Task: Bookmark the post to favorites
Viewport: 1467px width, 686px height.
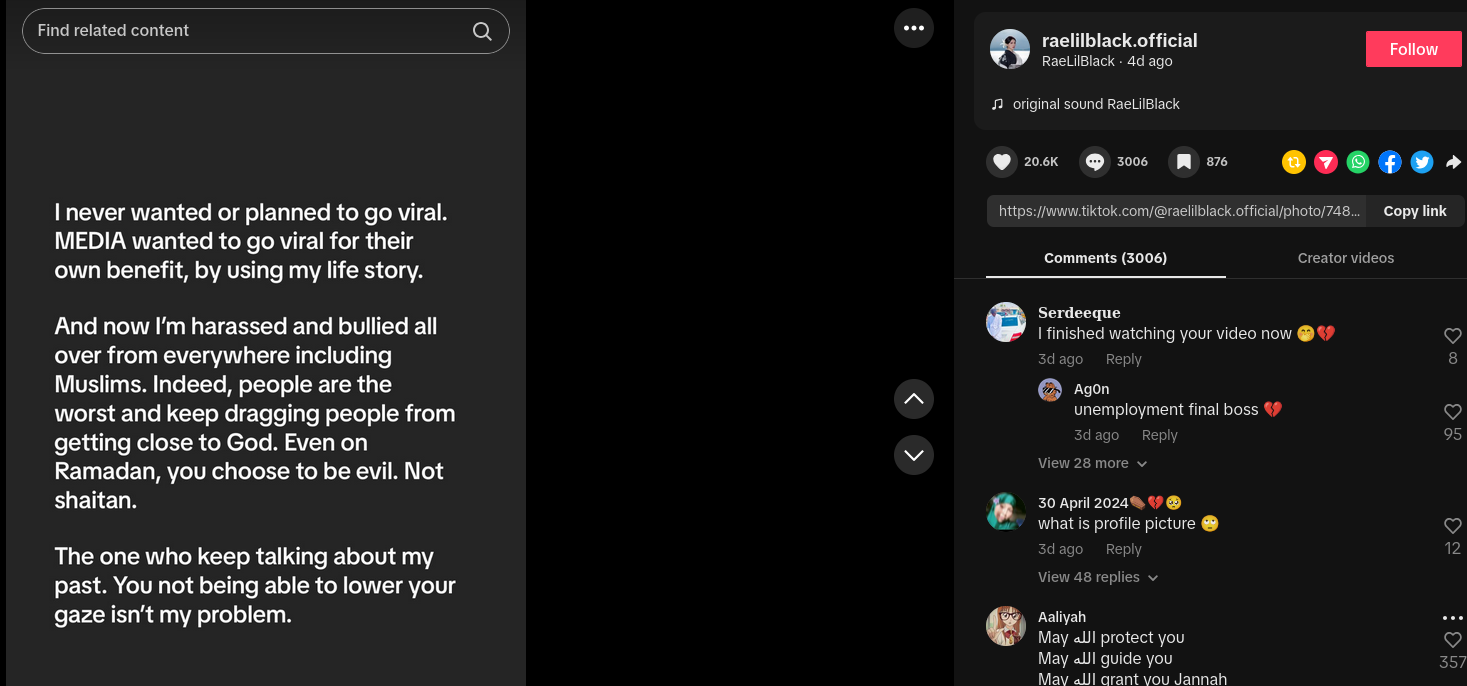Action: pos(1183,162)
